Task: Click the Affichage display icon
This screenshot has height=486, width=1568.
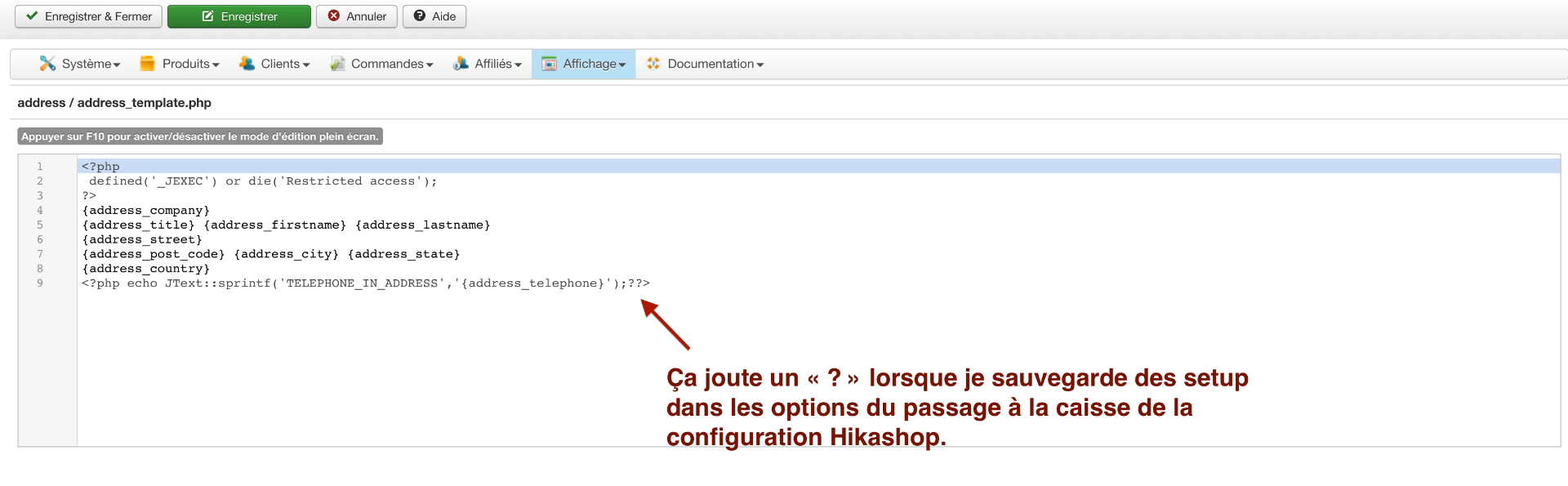Action: point(550,64)
